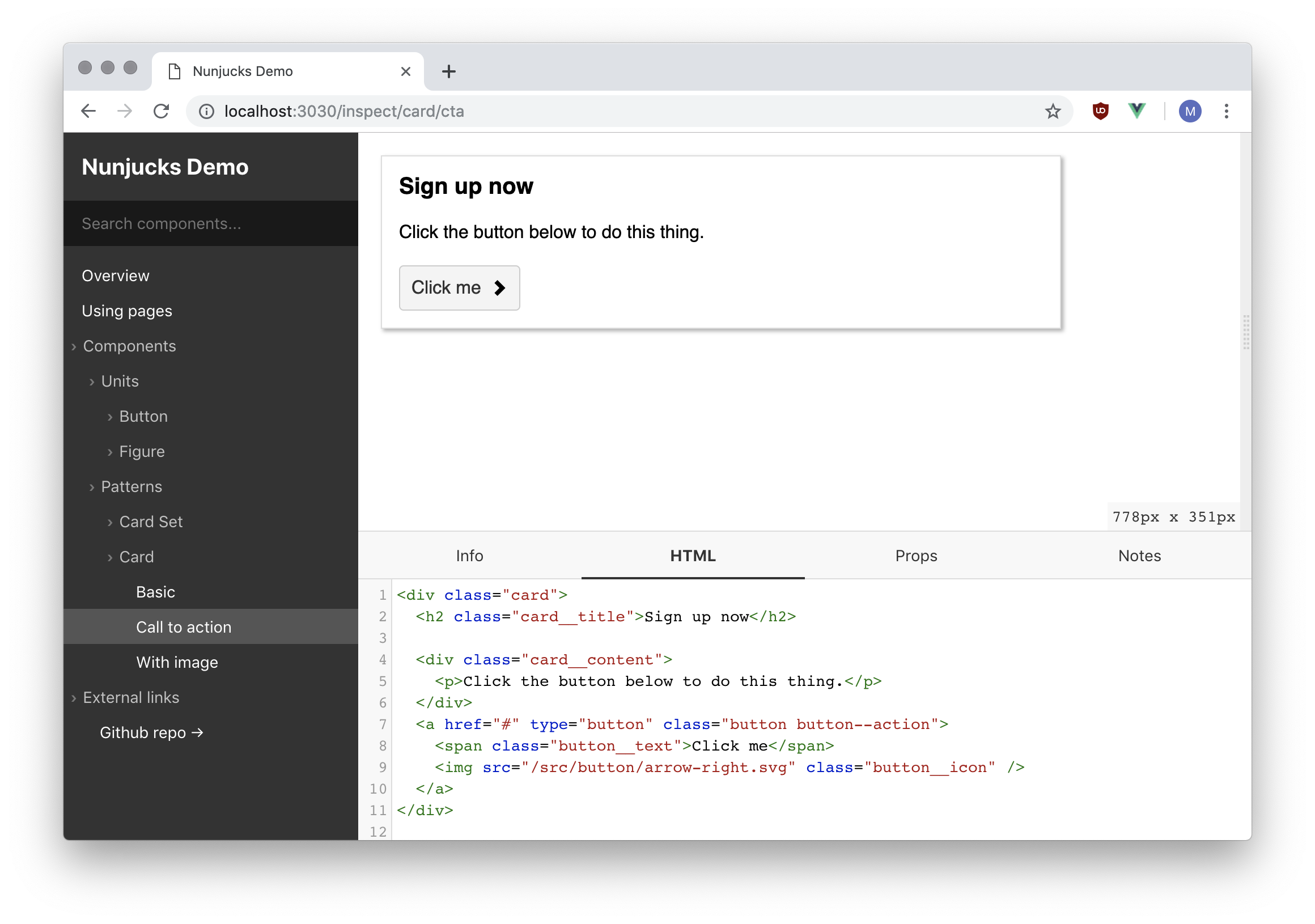Open the Info tab
The height and width of the screenshot is (924, 1315).
click(469, 556)
